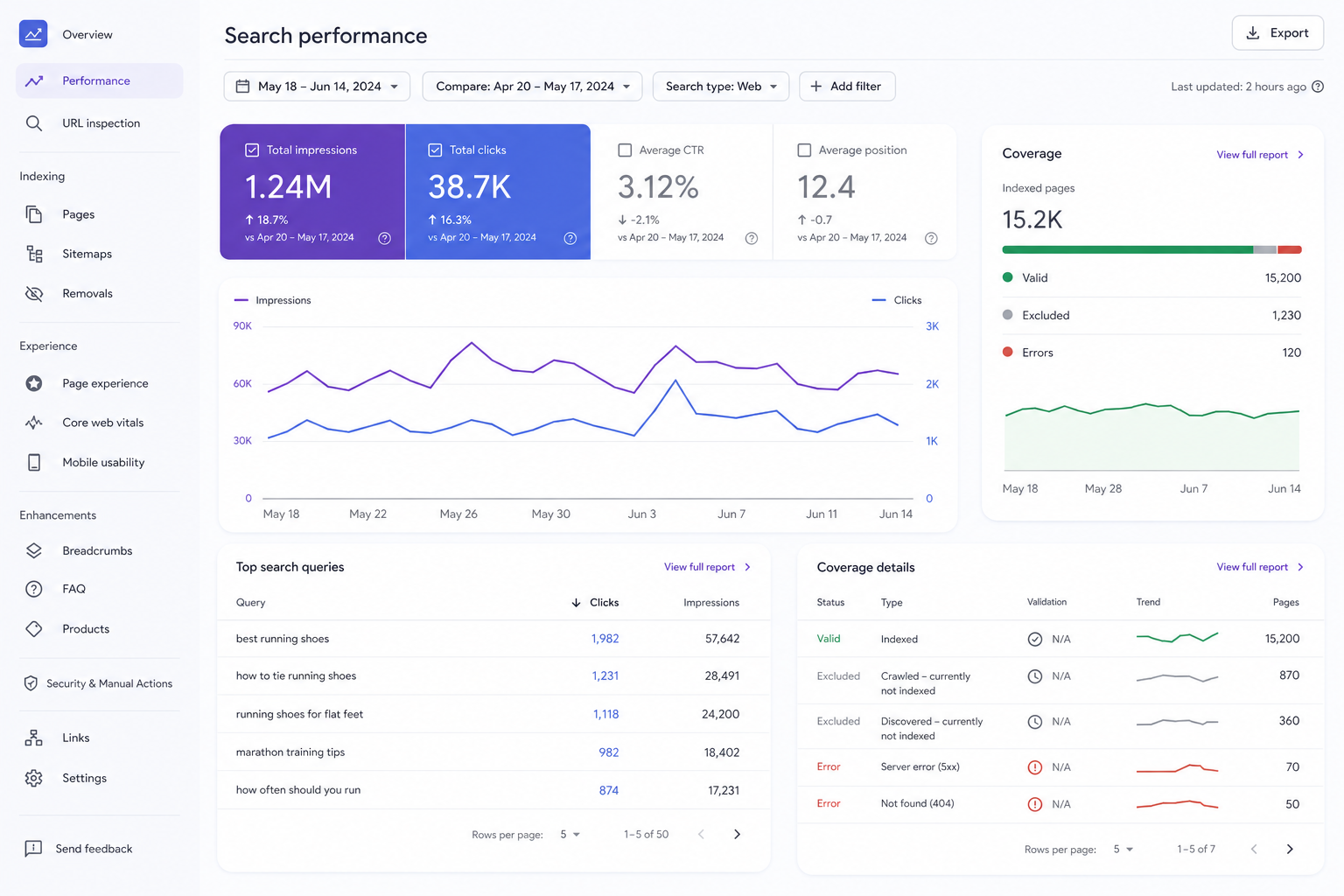
Task: Click the Breadcrumbs layers icon
Action: [x=34, y=550]
